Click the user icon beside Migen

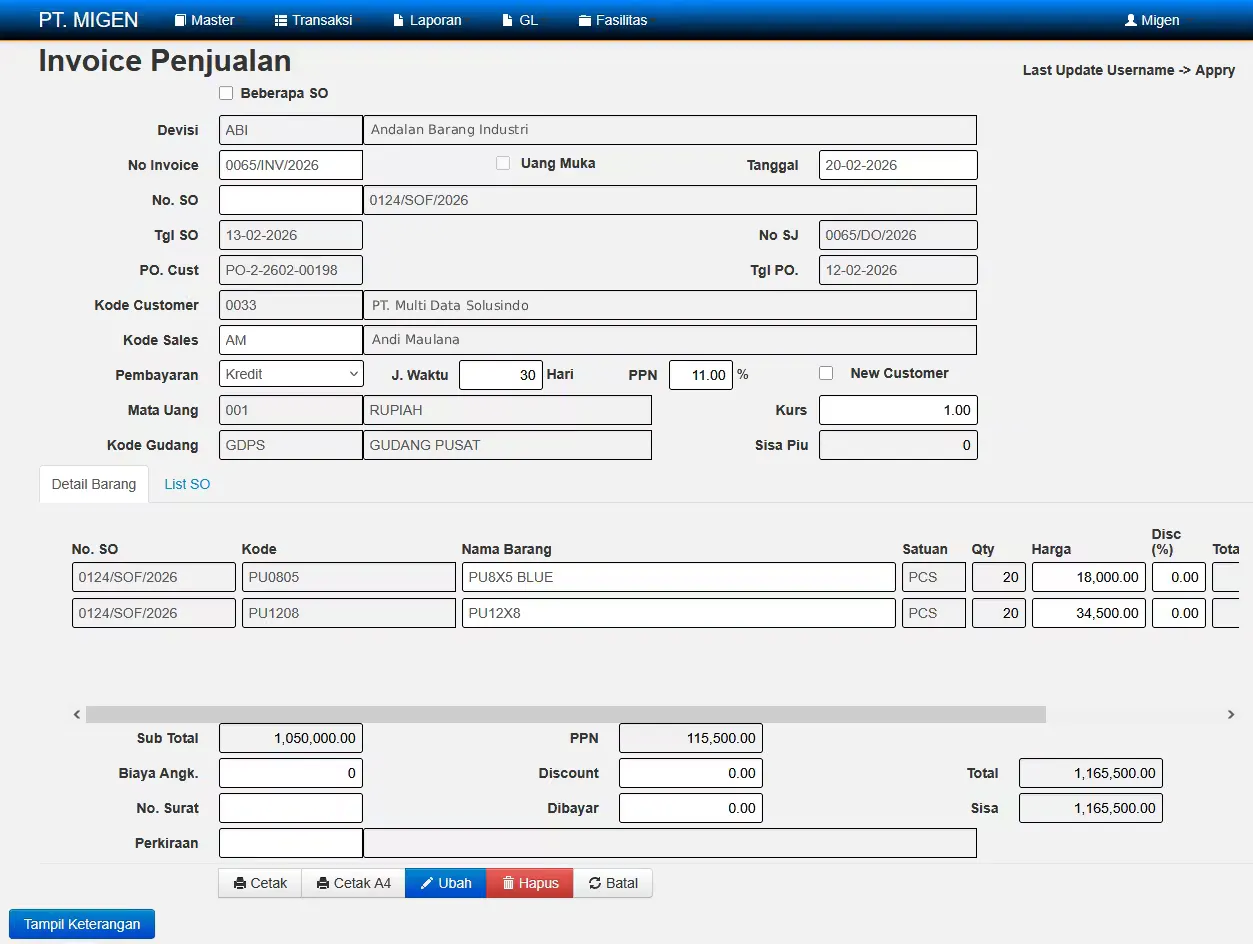[1131, 20]
